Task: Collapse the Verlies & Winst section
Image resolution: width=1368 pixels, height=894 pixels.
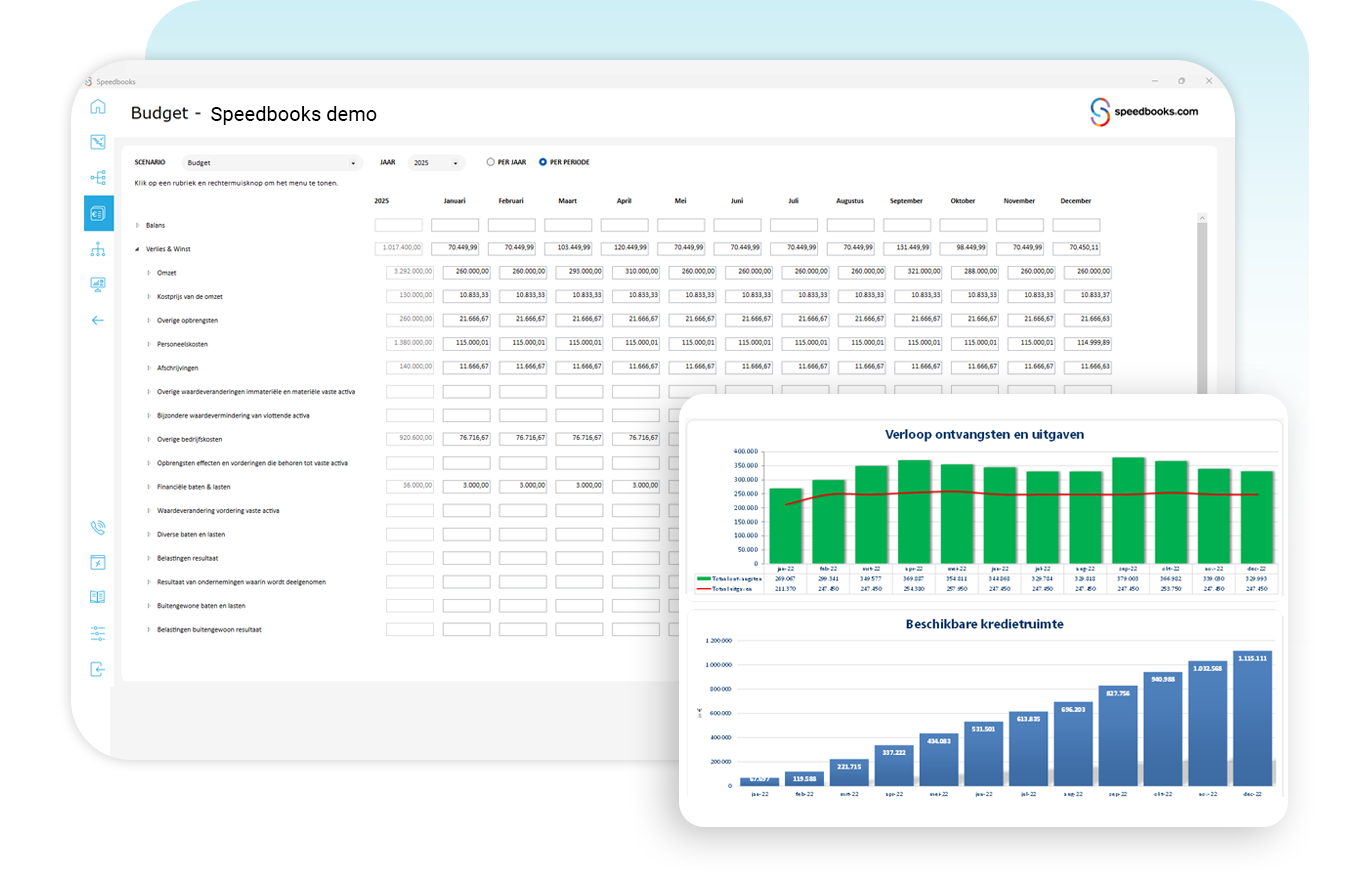Action: (x=138, y=249)
